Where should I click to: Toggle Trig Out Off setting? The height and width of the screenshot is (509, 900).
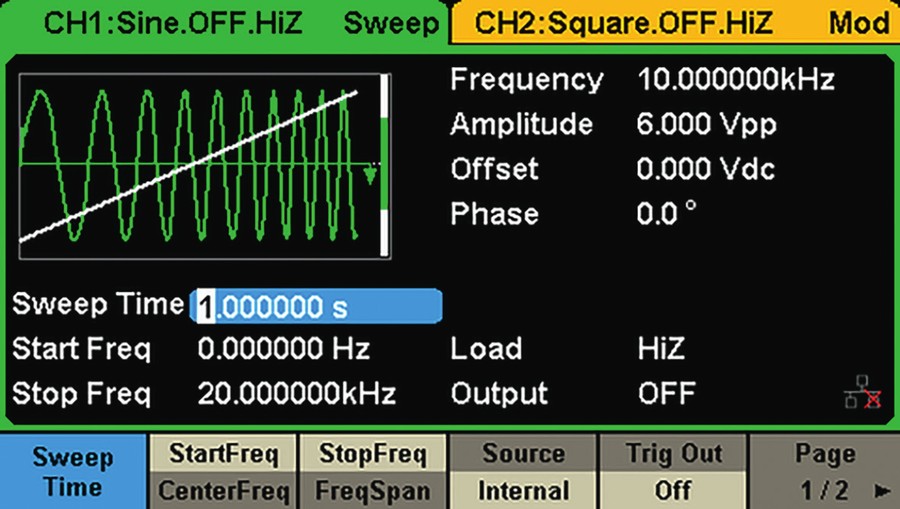click(x=673, y=472)
